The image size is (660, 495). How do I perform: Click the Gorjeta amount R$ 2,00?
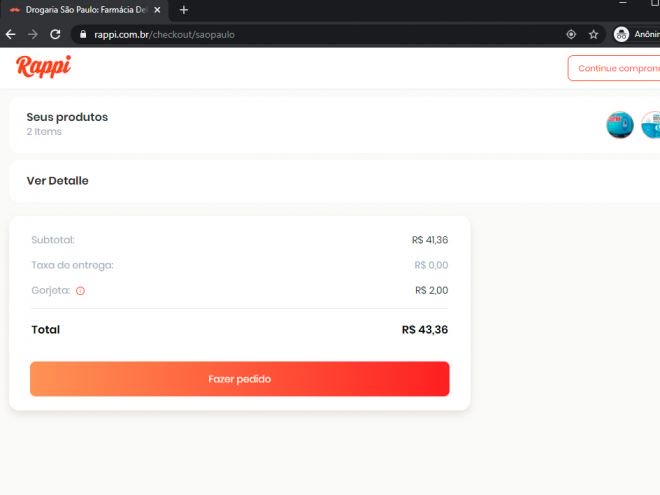(431, 290)
